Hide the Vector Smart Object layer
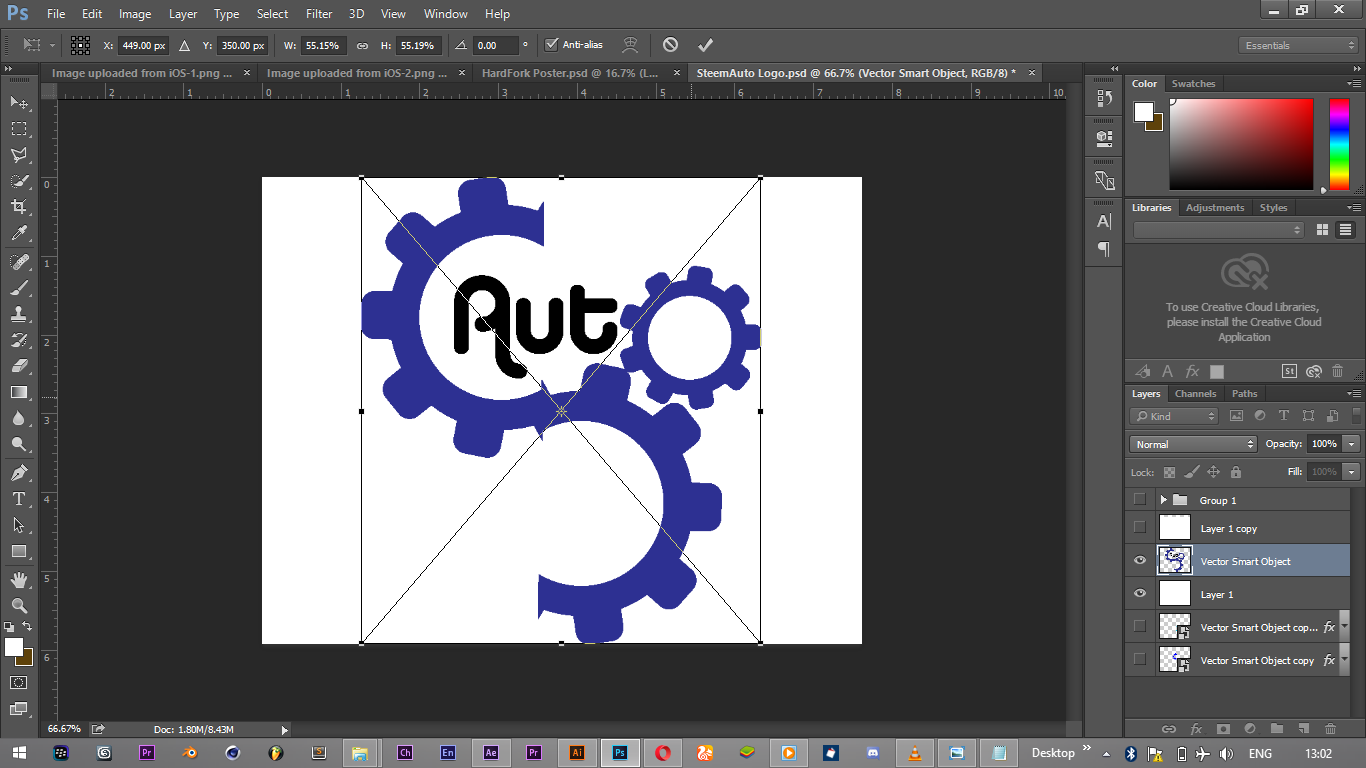The width and height of the screenshot is (1366, 768). coord(1139,561)
